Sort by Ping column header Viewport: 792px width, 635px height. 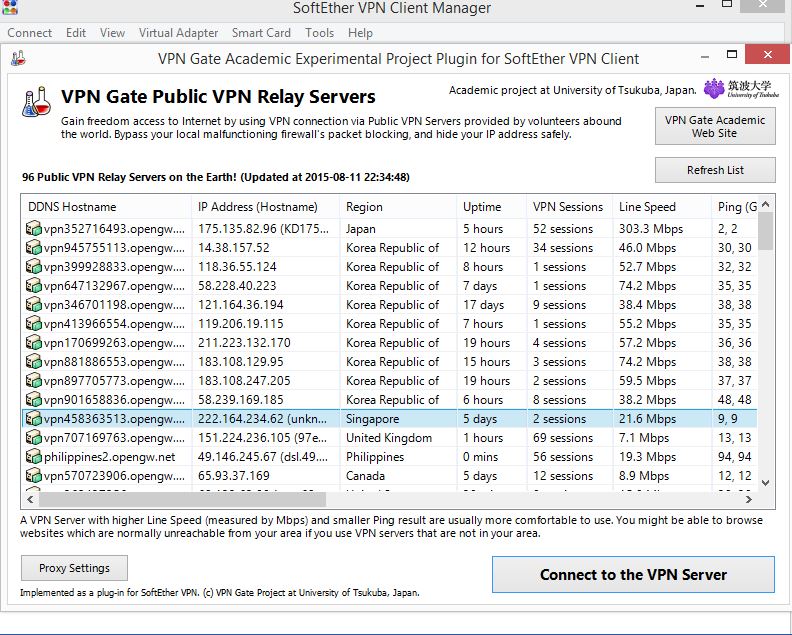(735, 207)
